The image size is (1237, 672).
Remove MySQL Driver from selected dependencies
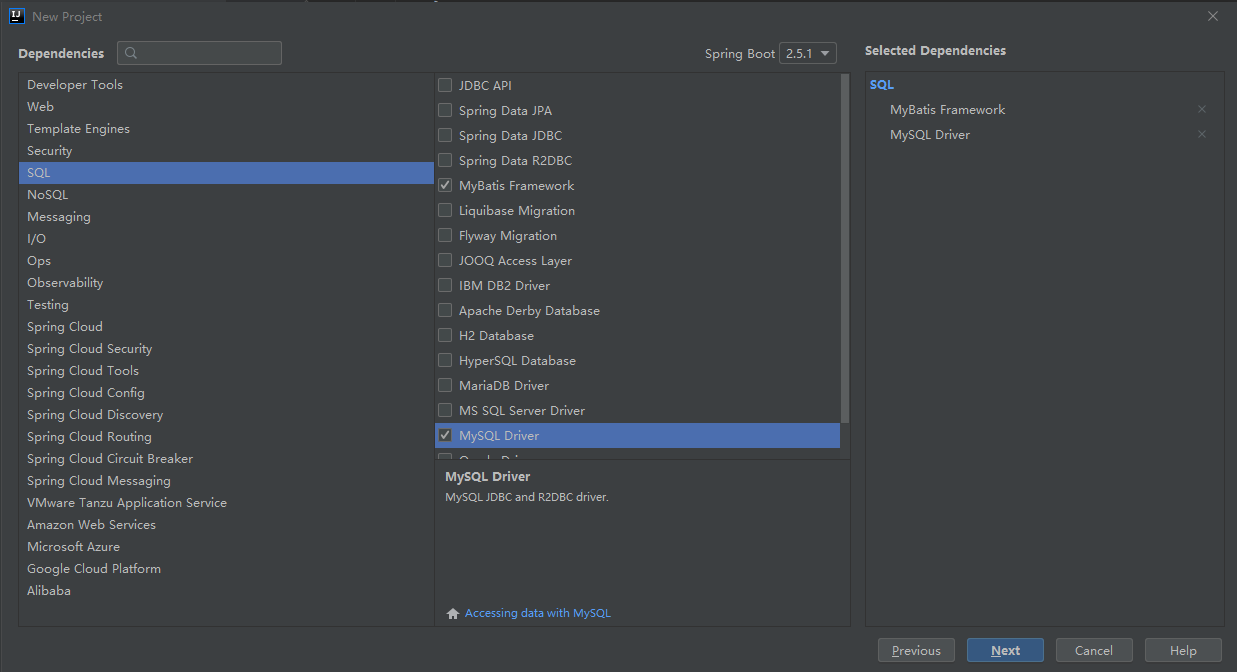click(1202, 135)
